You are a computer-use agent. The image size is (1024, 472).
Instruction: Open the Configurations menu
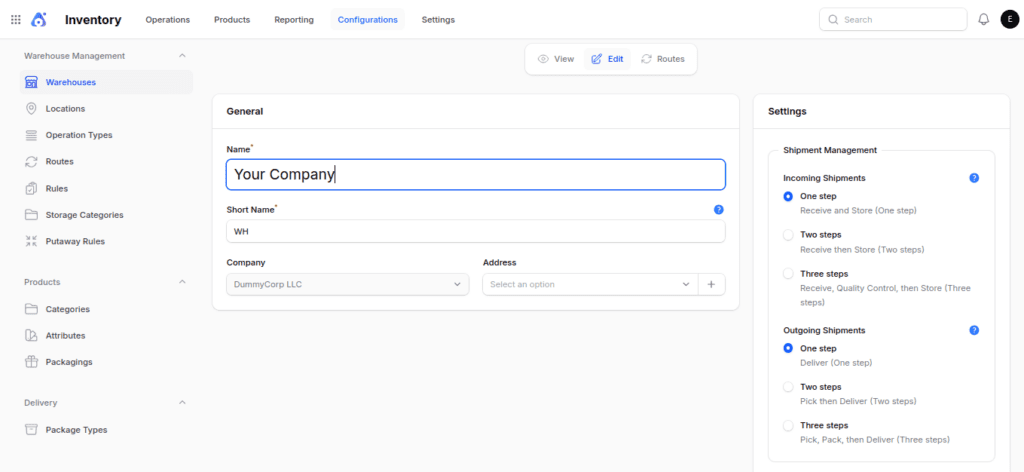(x=368, y=20)
